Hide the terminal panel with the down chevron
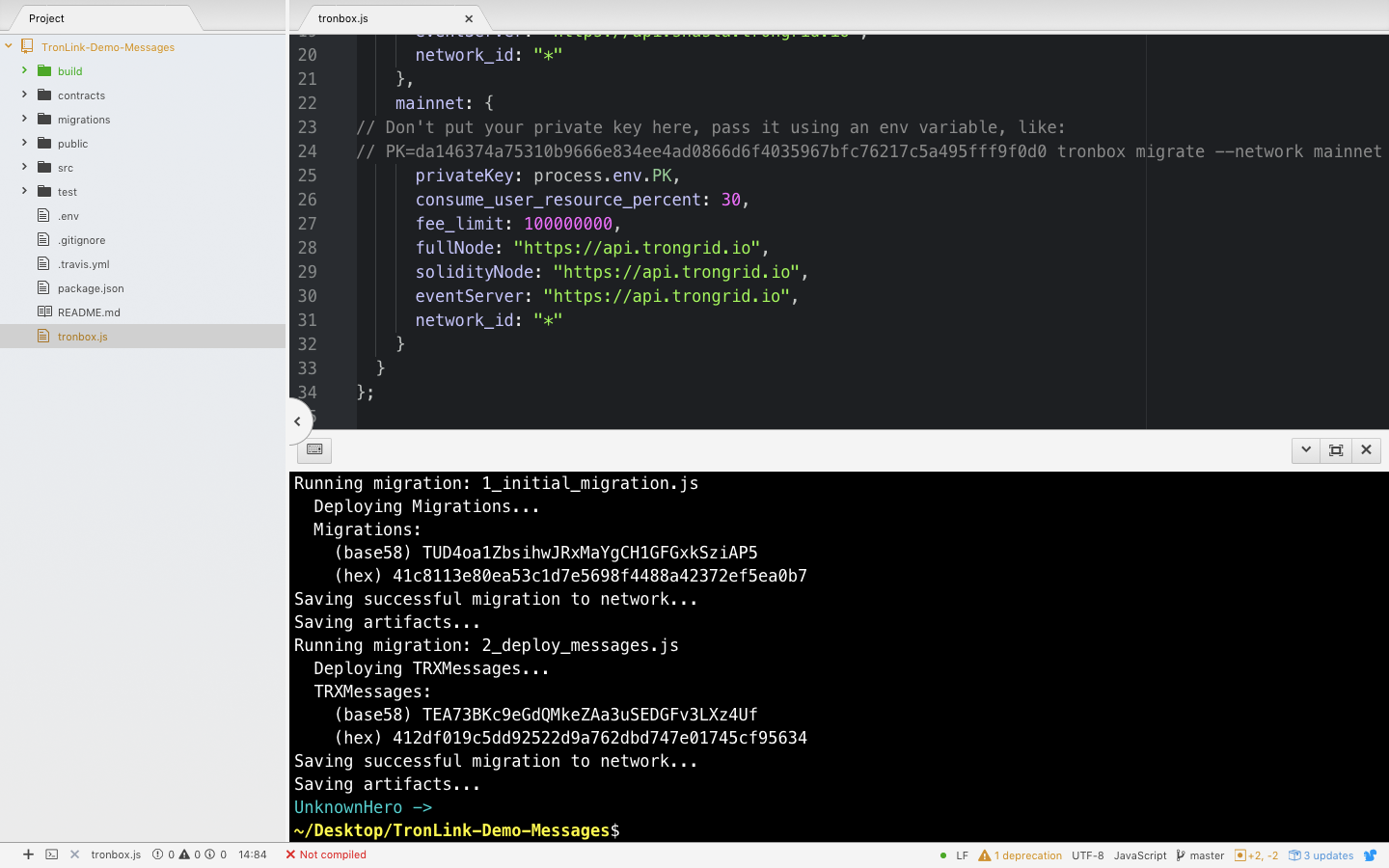 1306,449
